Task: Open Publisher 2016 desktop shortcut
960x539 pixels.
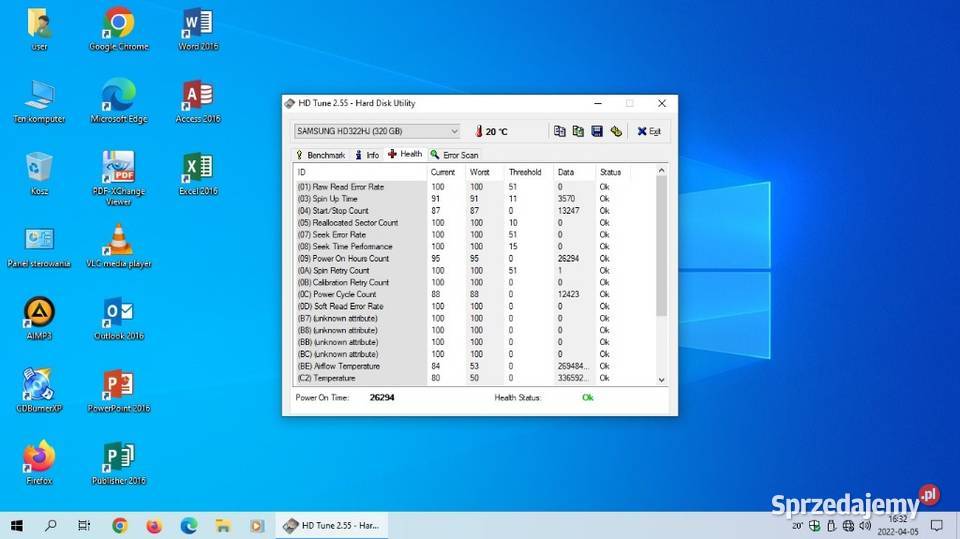Action: (x=119, y=463)
